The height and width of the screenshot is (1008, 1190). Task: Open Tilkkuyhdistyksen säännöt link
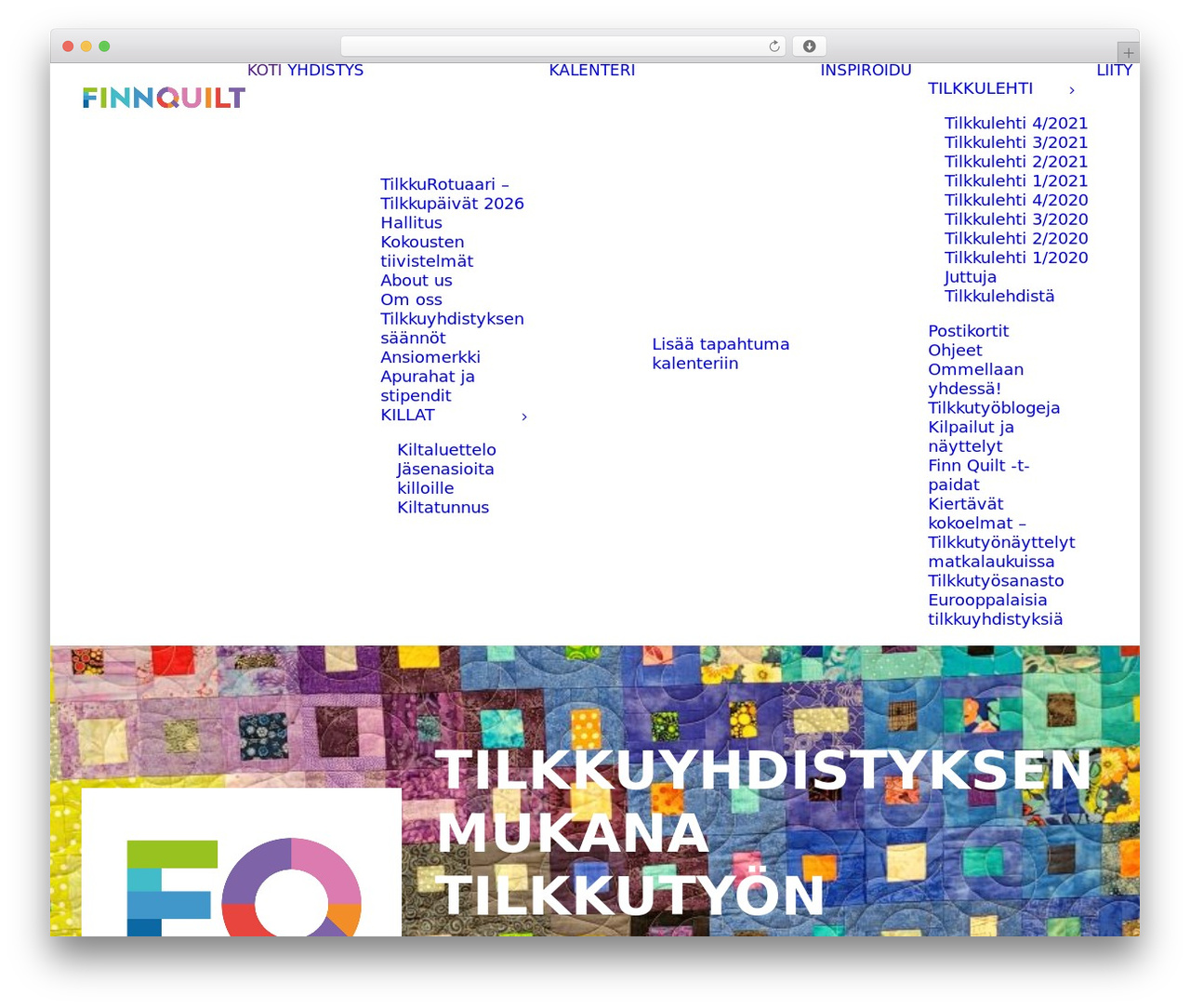pos(452,328)
